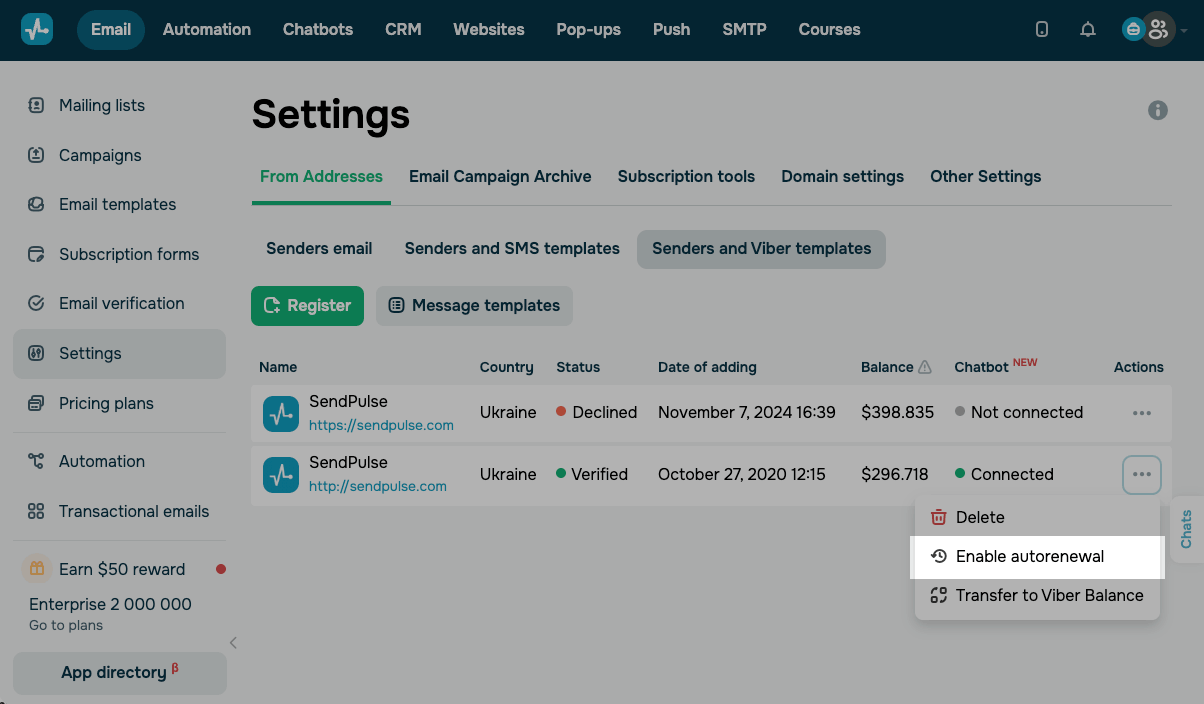
Task: Click the Go to plans link
Action: click(x=66, y=626)
